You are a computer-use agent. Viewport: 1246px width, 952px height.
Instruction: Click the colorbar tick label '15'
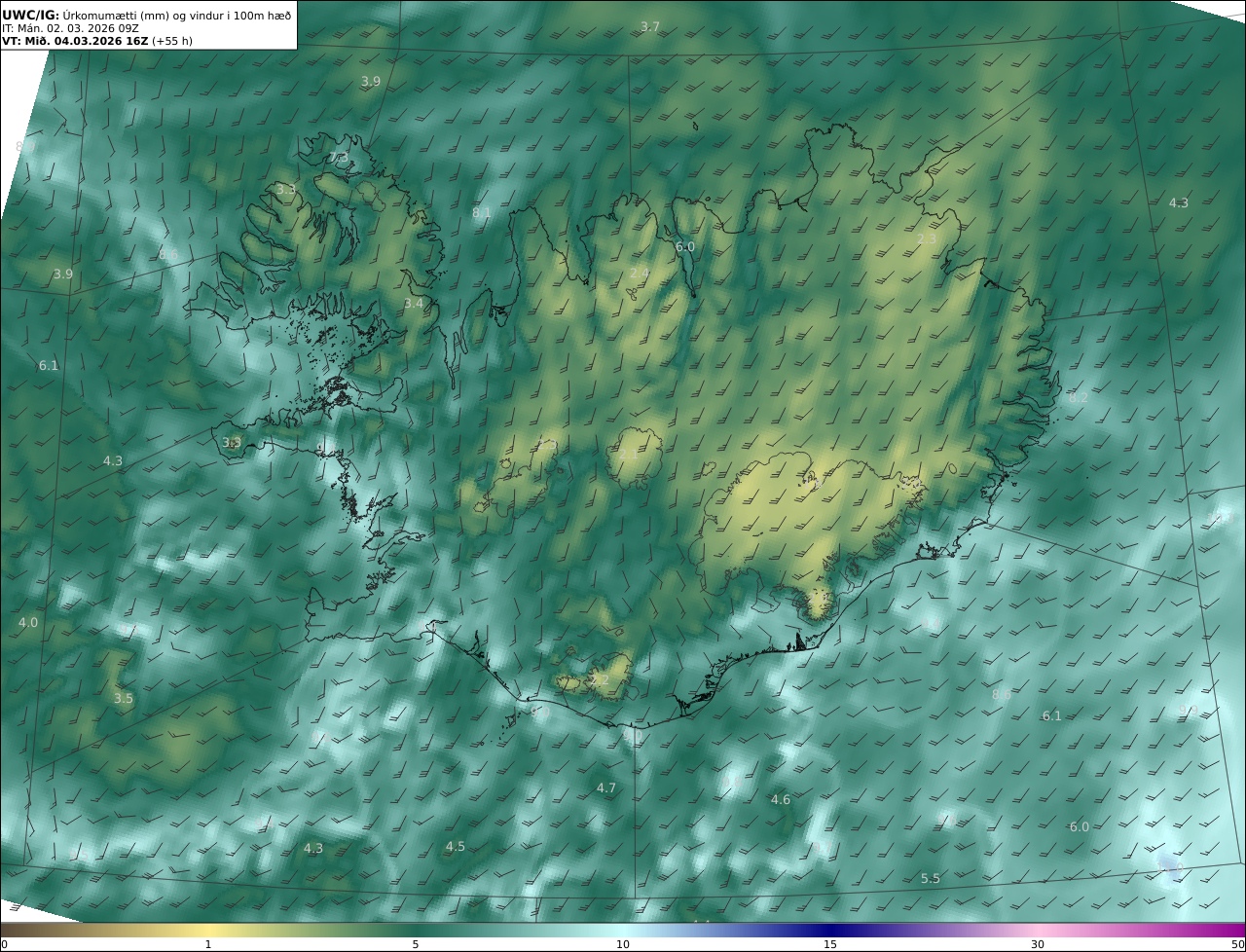830,944
